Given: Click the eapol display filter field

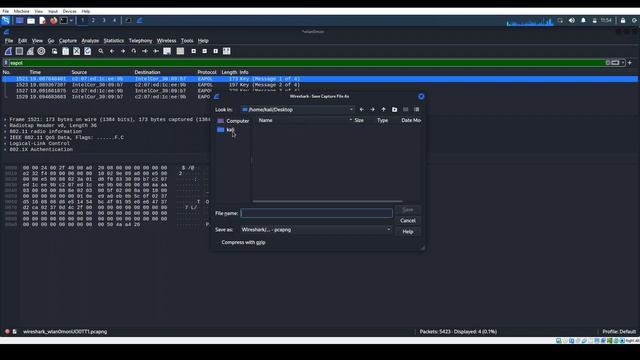Looking at the screenshot, I should click(306, 63).
